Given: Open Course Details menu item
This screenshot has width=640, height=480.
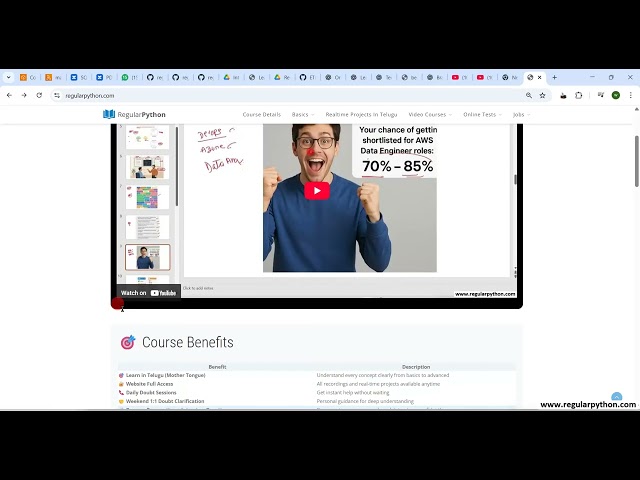Looking at the screenshot, I should (x=261, y=114).
